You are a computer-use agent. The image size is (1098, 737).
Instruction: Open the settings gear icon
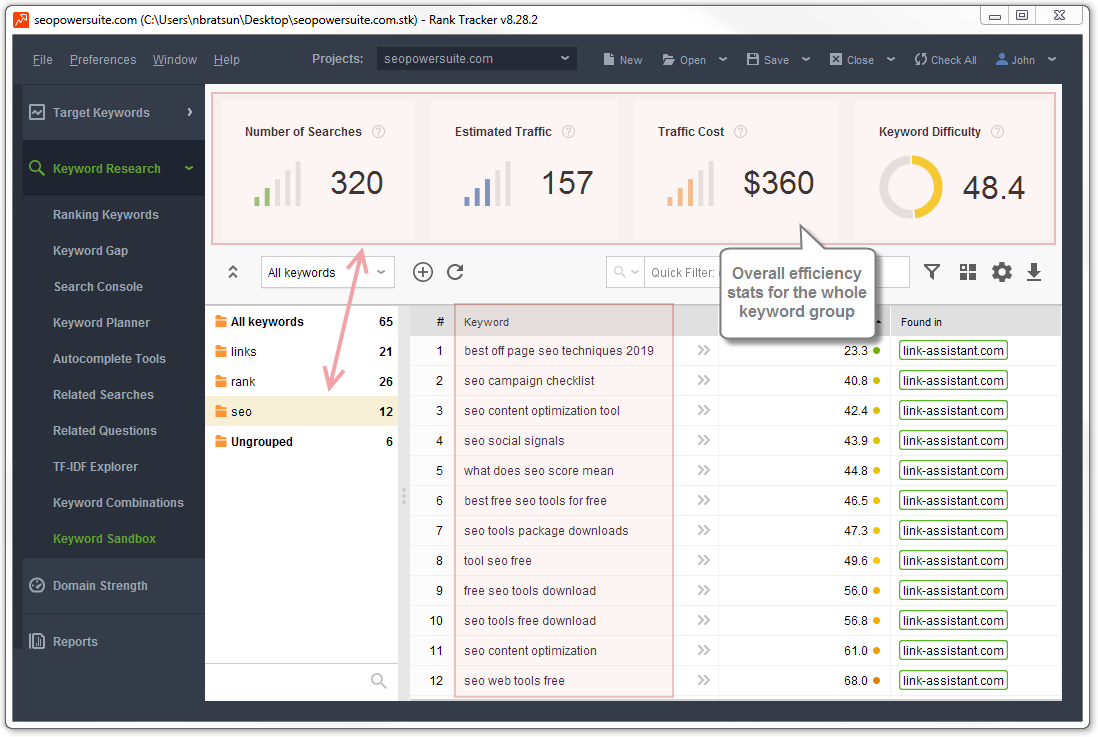[1002, 272]
